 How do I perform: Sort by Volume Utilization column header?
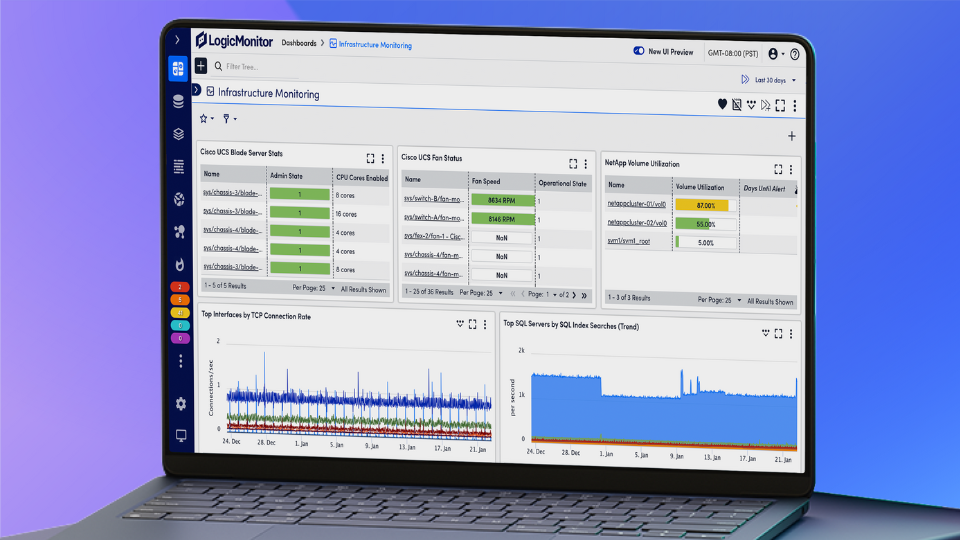point(700,187)
